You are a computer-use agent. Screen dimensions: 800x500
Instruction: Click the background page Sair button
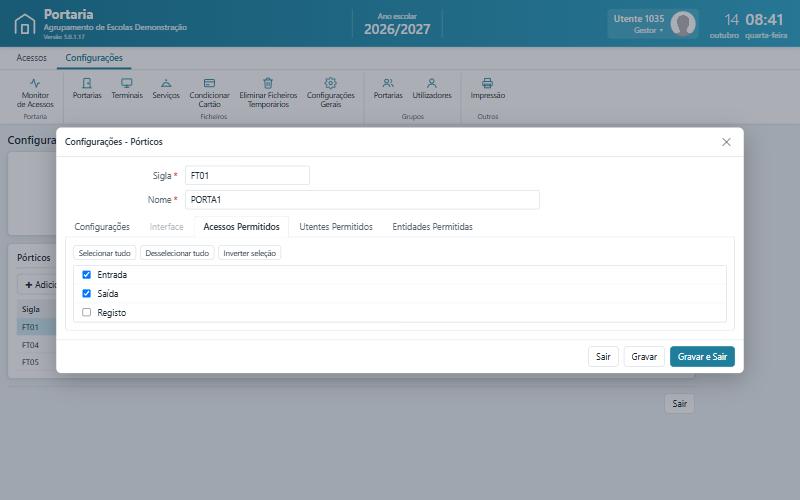(679, 404)
